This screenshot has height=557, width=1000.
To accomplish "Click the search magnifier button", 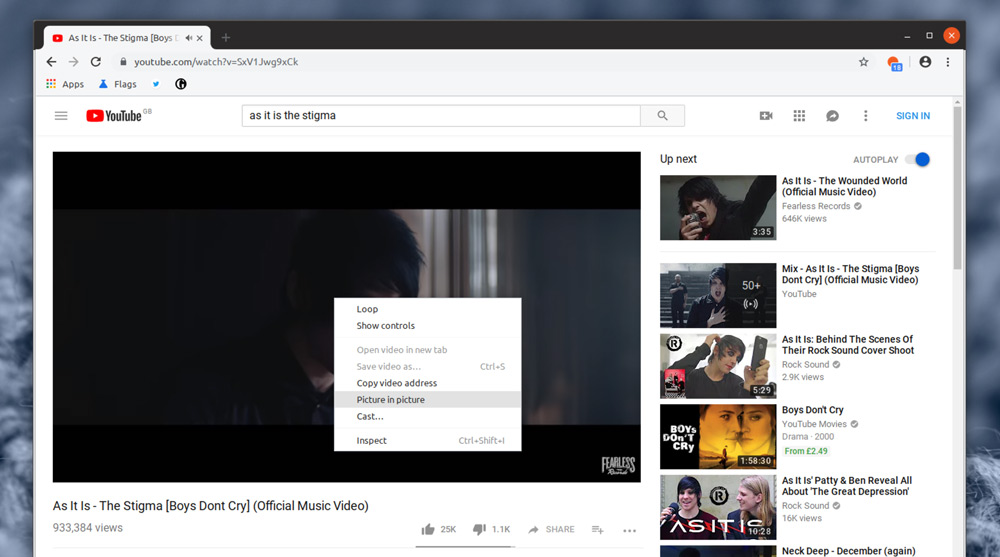I will tap(662, 116).
